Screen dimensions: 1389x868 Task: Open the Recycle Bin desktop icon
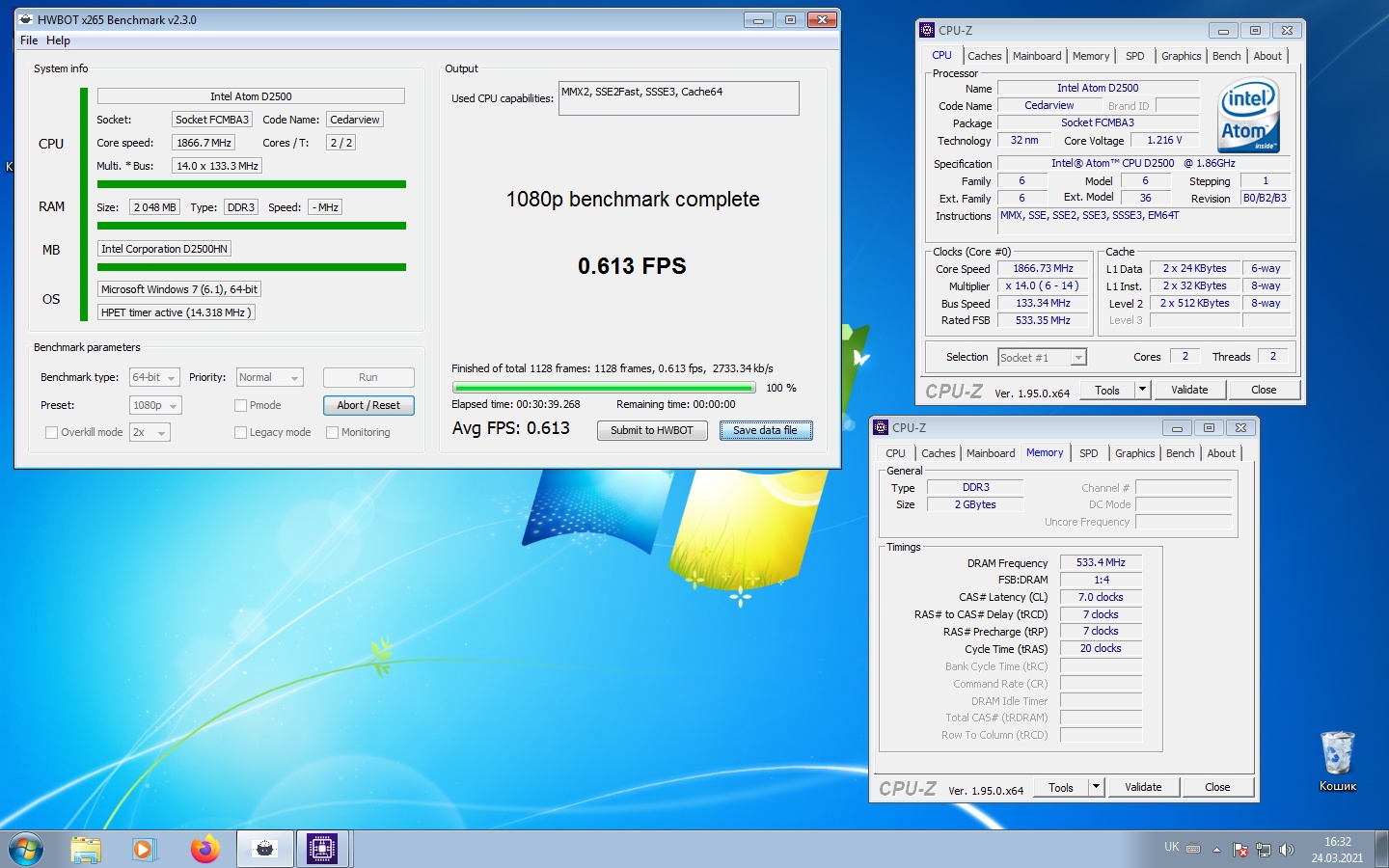click(1338, 761)
